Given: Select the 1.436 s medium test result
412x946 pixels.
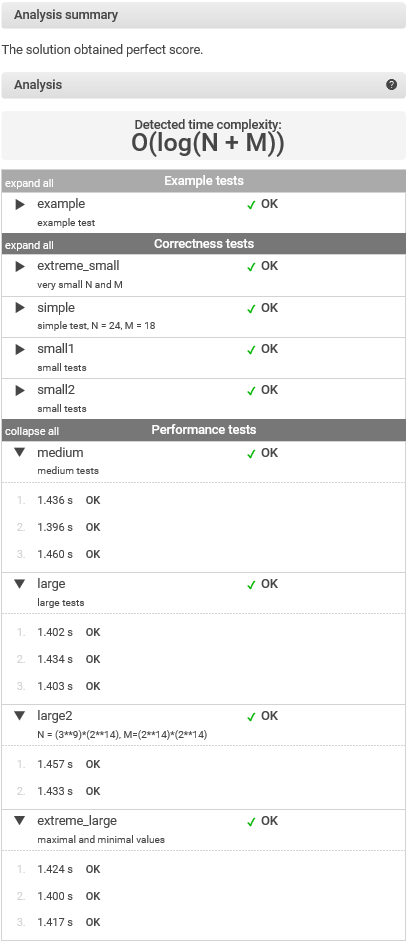Looking at the screenshot, I should [x=55, y=501].
